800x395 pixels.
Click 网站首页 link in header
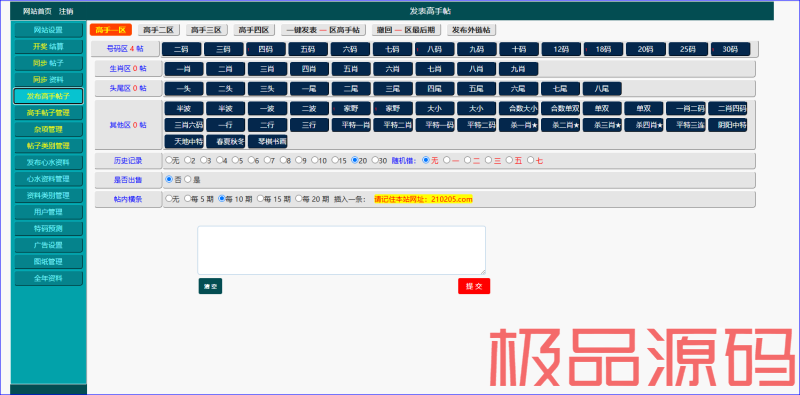tap(37, 11)
